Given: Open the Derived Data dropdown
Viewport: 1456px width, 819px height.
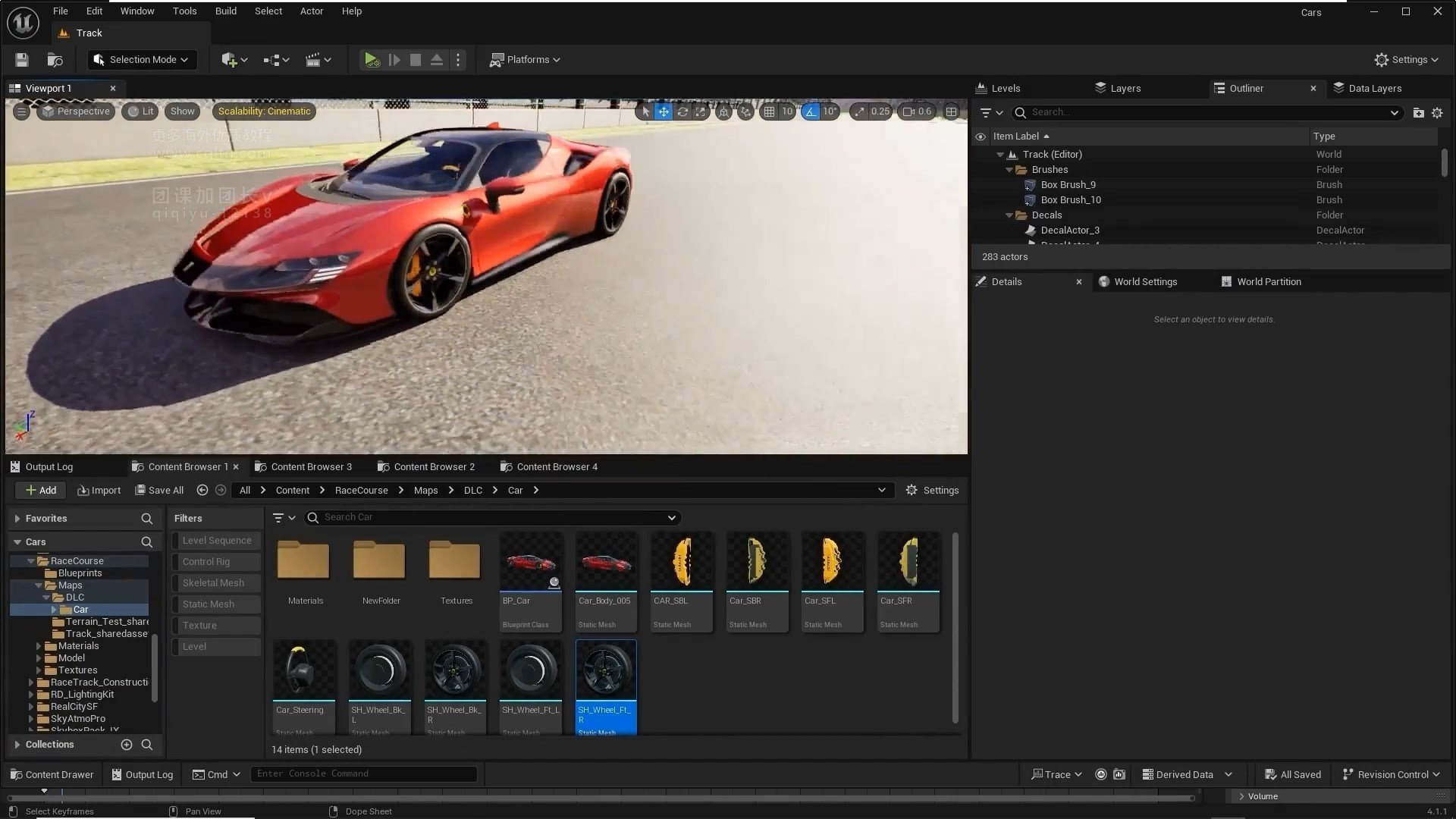Looking at the screenshot, I should [x=1187, y=774].
